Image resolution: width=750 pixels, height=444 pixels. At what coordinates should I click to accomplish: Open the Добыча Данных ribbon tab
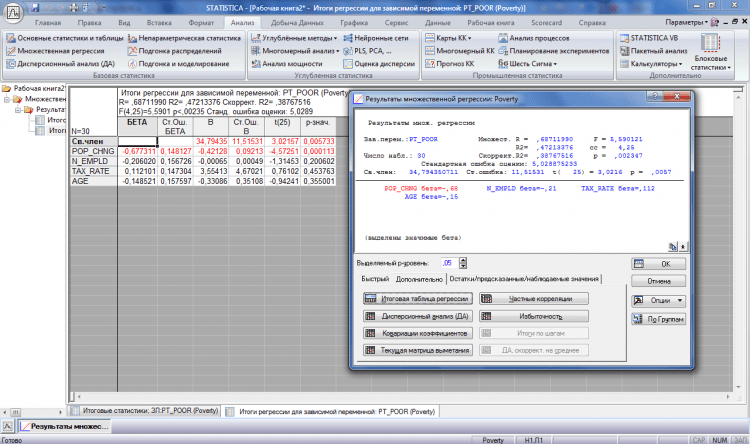[297, 22]
